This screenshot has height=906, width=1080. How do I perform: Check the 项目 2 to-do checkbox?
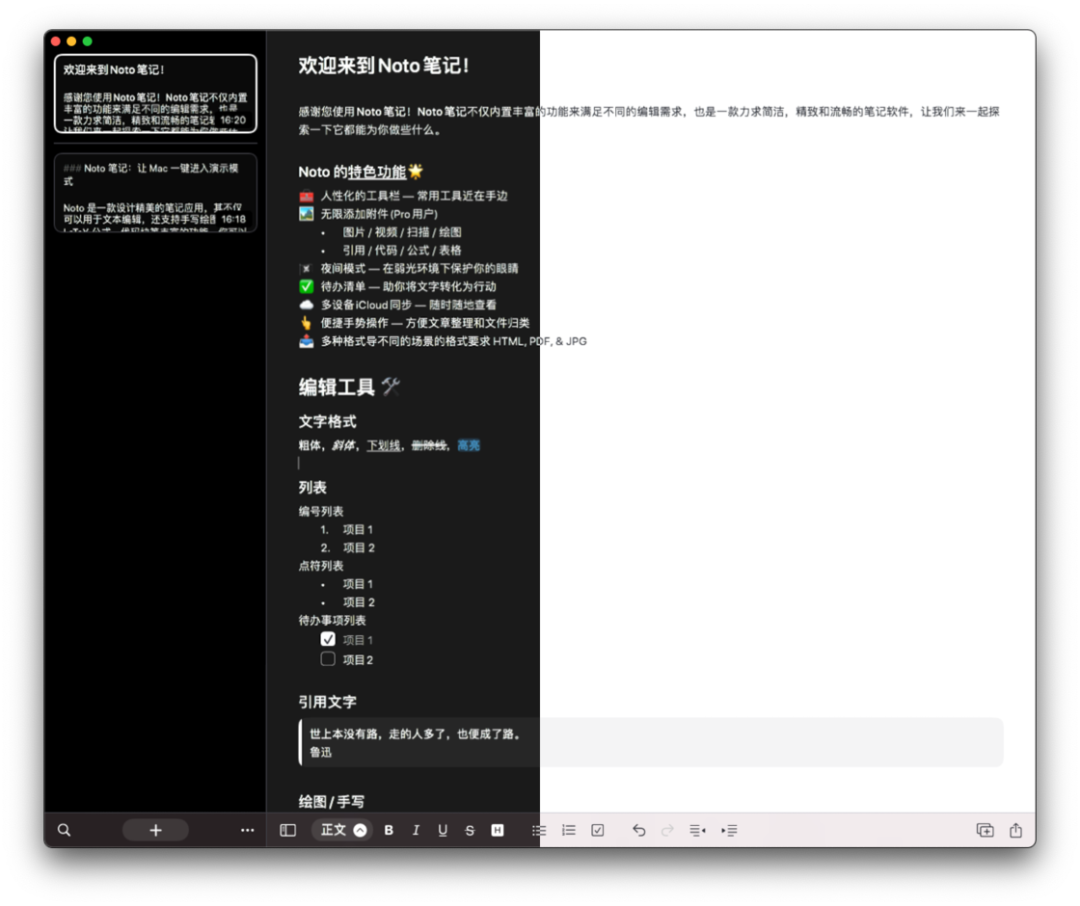point(328,659)
